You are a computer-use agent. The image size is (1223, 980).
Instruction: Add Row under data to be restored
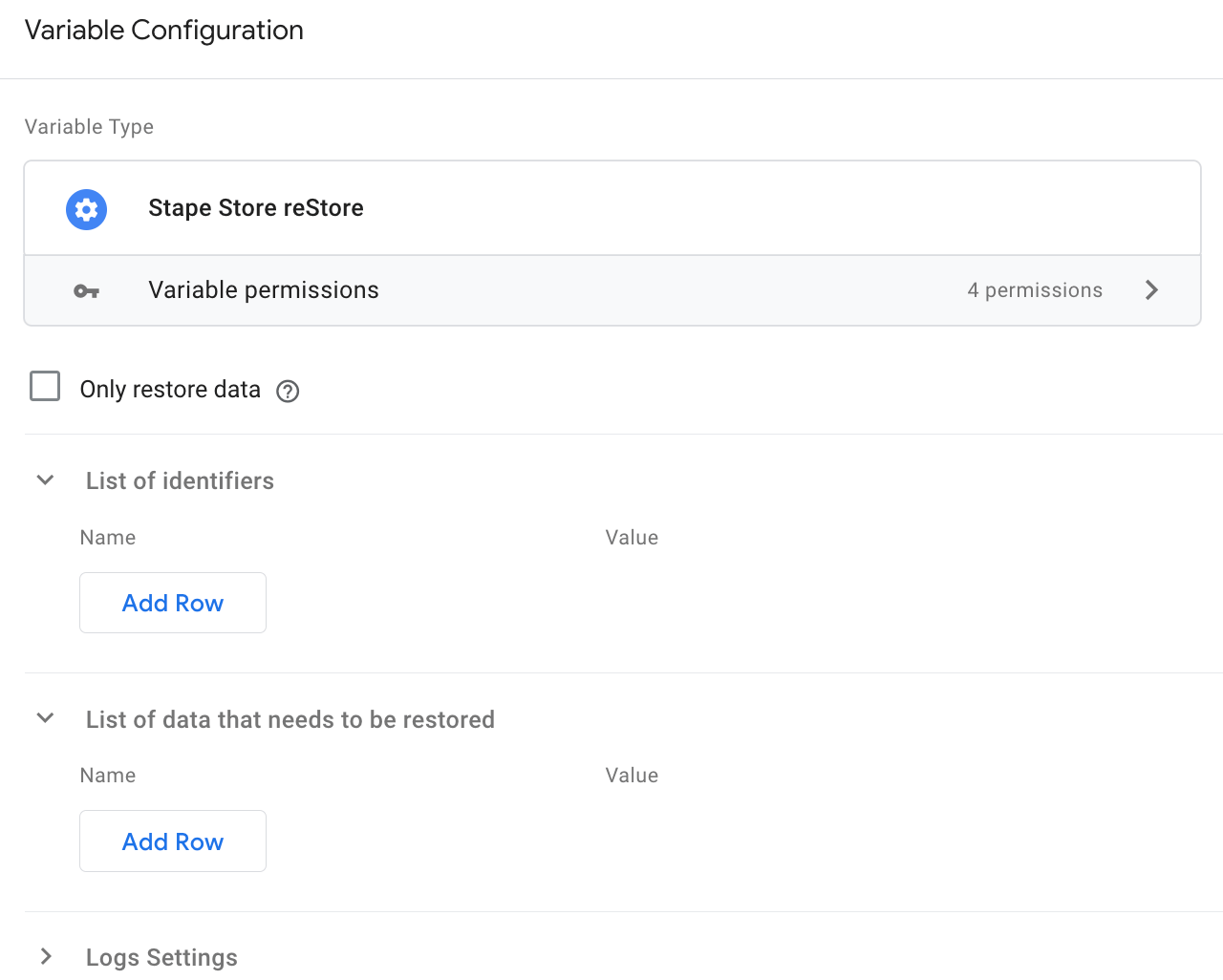(173, 841)
